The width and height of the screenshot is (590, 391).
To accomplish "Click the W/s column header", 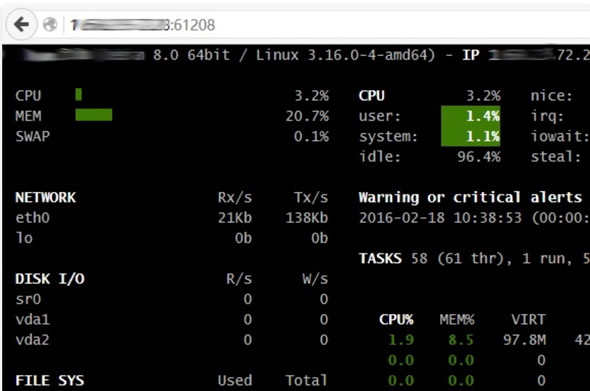I will 315,278.
